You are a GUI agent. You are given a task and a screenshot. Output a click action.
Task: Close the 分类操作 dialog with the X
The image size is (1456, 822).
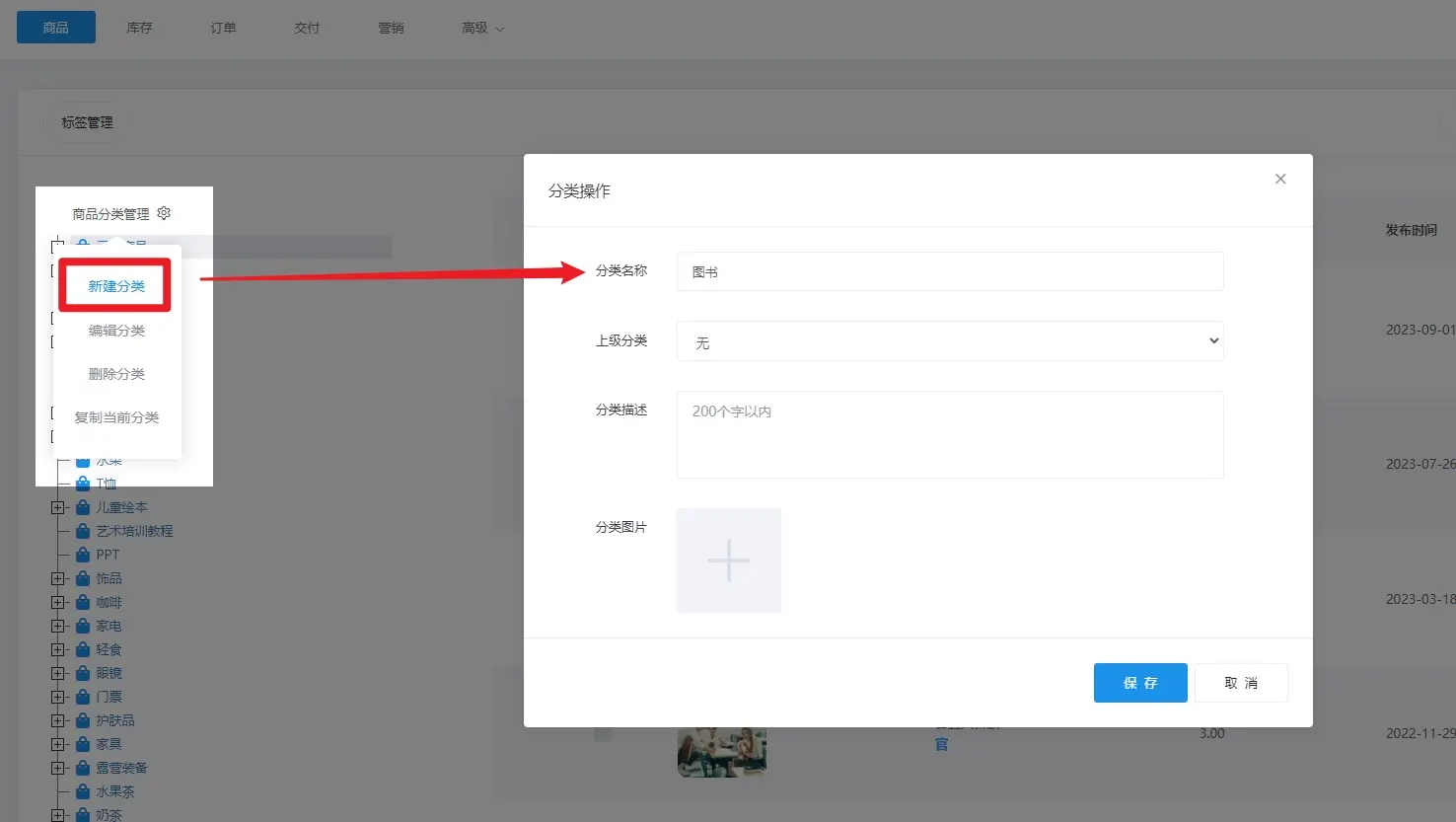tap(1280, 179)
